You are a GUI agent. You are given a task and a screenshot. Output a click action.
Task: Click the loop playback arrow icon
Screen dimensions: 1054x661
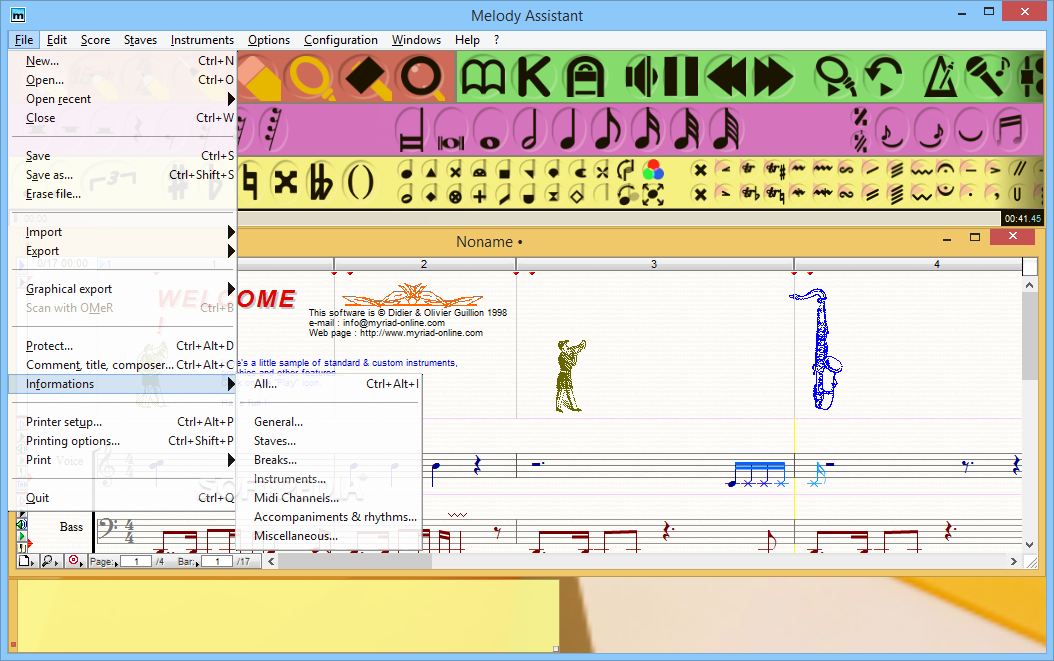pos(883,78)
